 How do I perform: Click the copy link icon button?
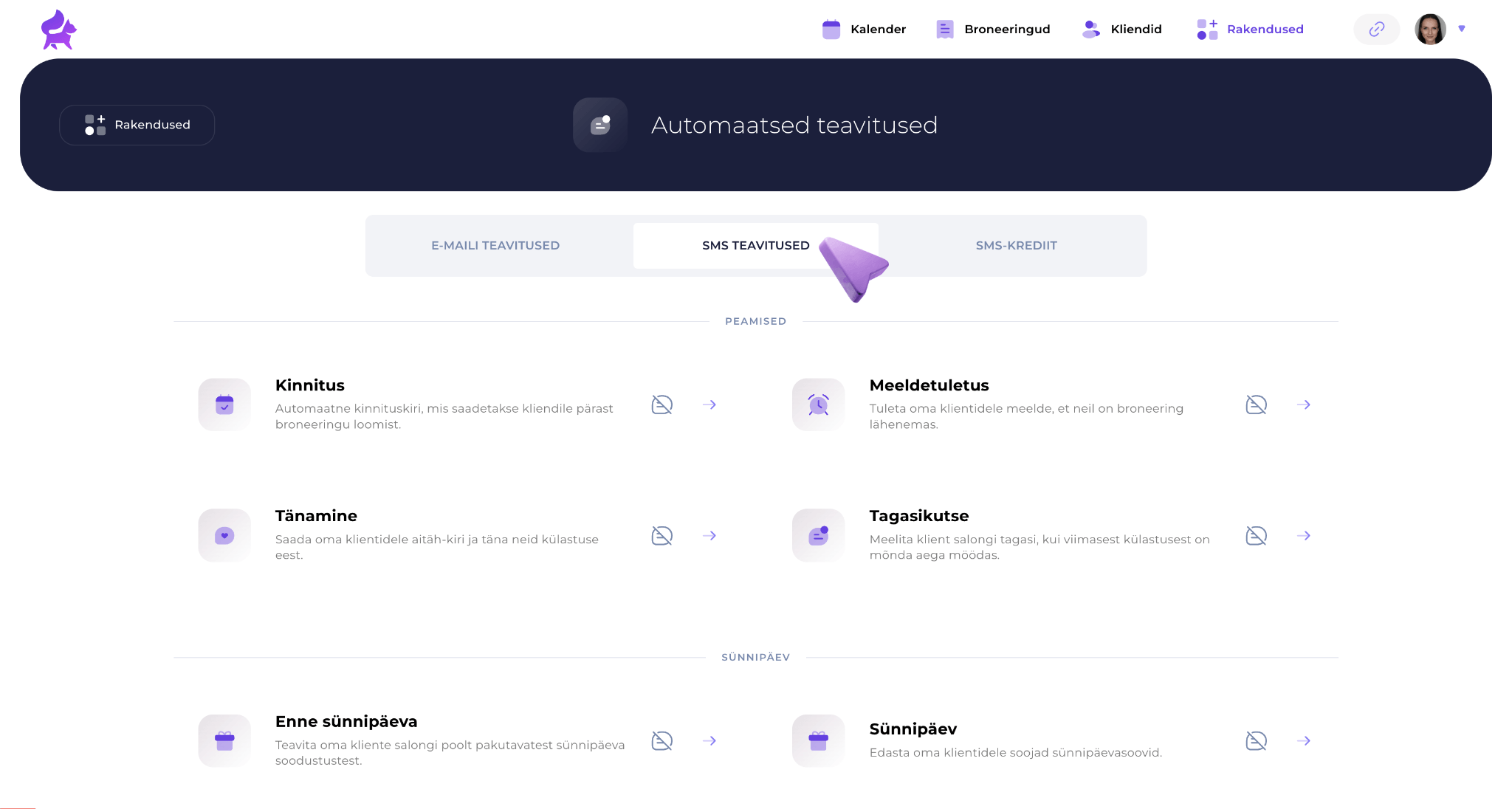pyautogui.click(x=1376, y=30)
